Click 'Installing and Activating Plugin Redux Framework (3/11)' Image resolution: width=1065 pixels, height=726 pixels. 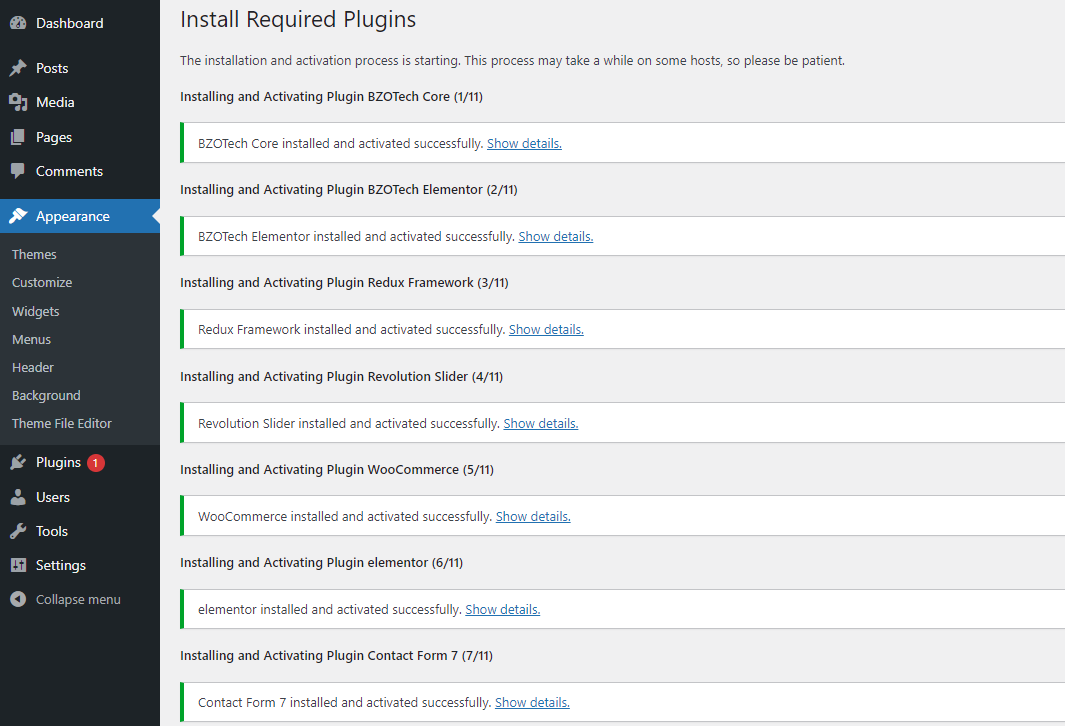(344, 283)
